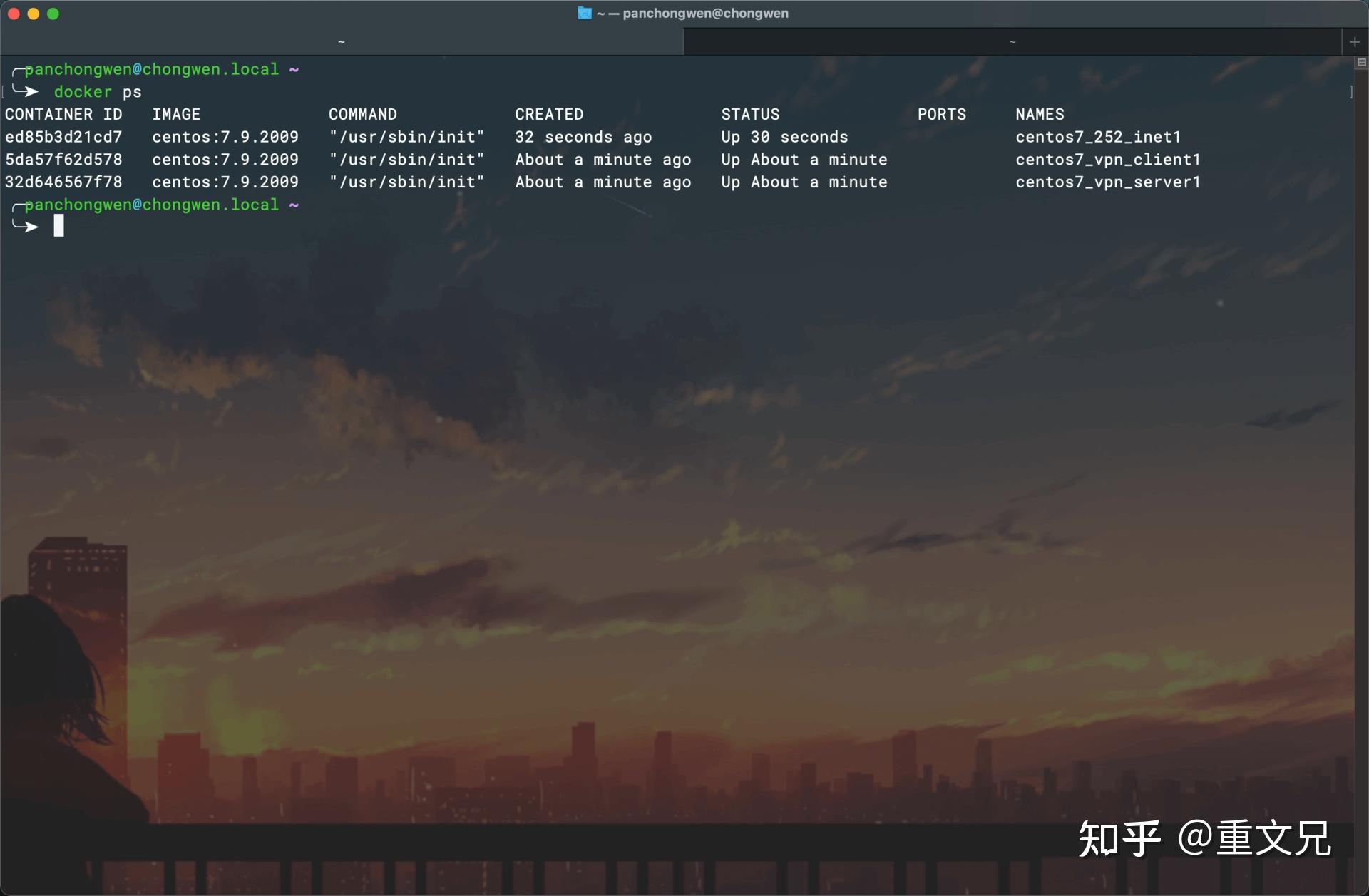Click the blinking terminal cursor block
The width and height of the screenshot is (1369, 896).
(59, 226)
